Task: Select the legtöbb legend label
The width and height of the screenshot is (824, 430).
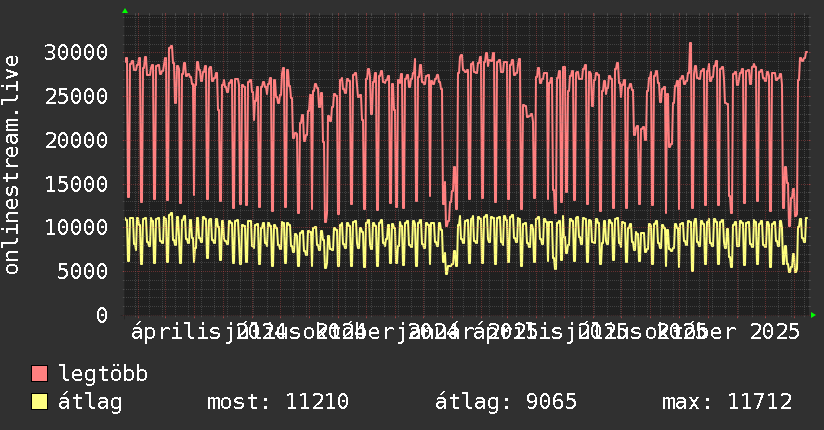Action: [x=104, y=374]
